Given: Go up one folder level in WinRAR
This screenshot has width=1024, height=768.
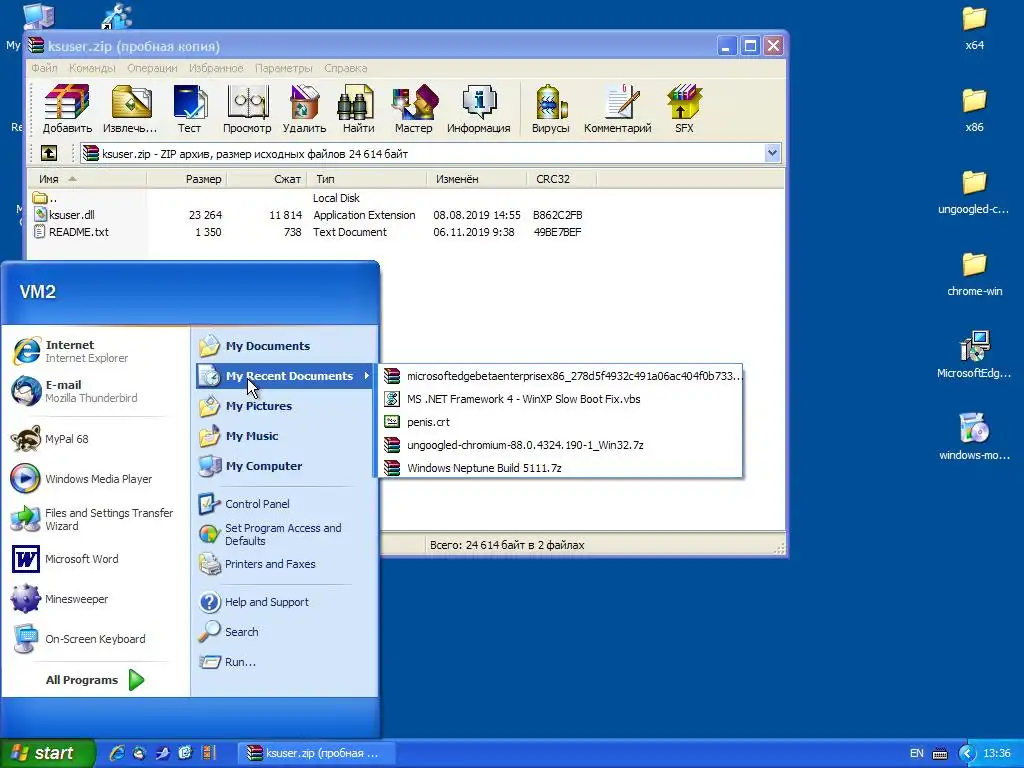Looking at the screenshot, I should (x=49, y=153).
